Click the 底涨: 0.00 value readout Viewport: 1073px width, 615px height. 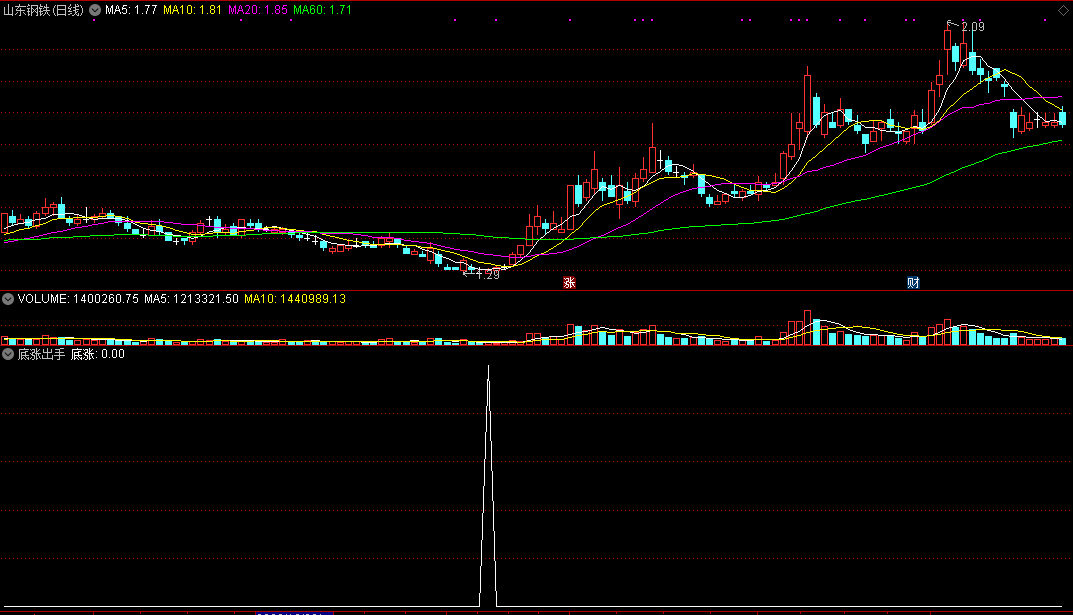98,354
